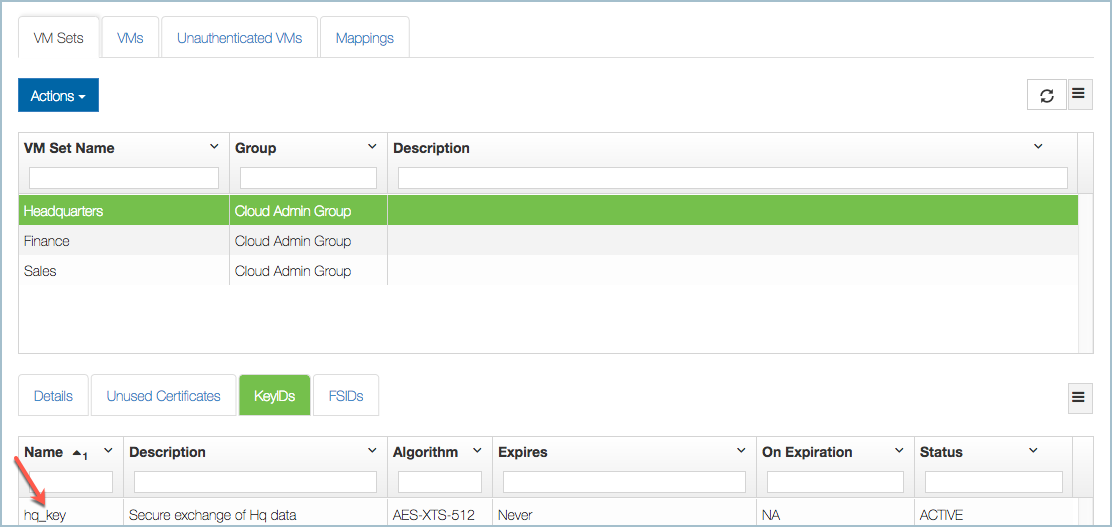Click the refresh icon button
The width and height of the screenshot is (1112, 527).
click(1046, 95)
